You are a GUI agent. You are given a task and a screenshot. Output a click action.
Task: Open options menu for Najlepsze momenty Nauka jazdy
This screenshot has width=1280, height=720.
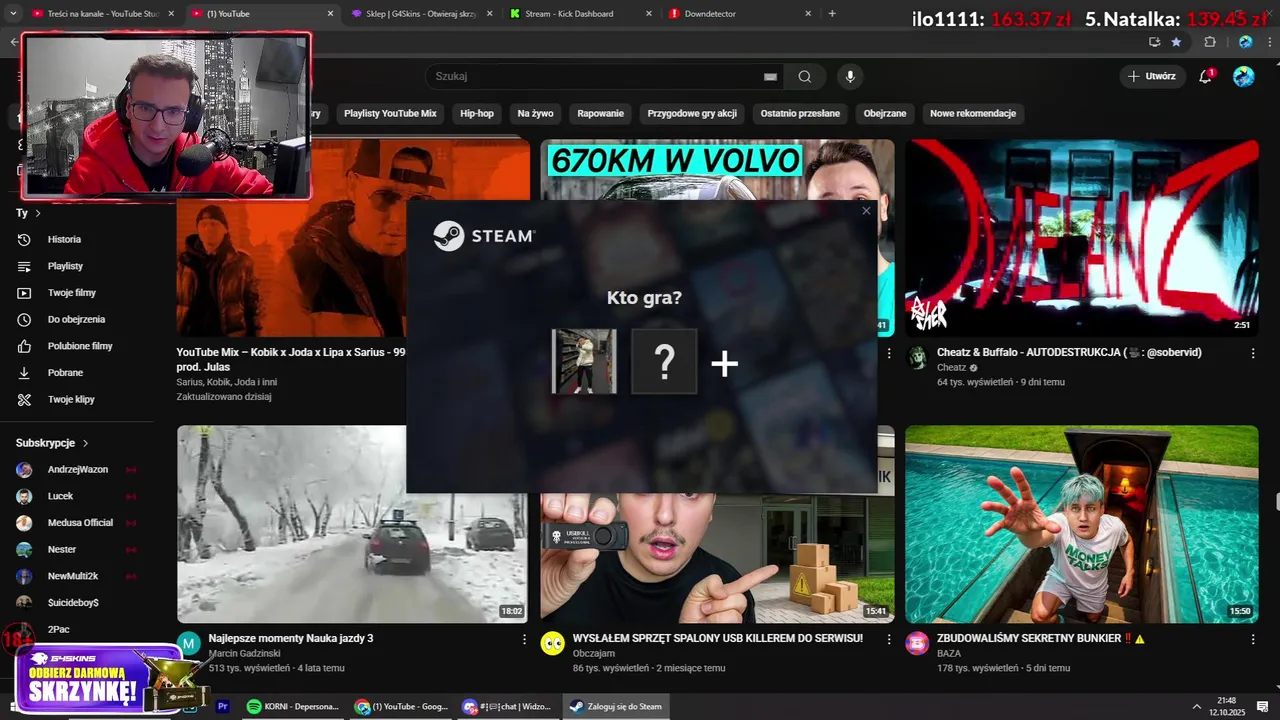524,639
